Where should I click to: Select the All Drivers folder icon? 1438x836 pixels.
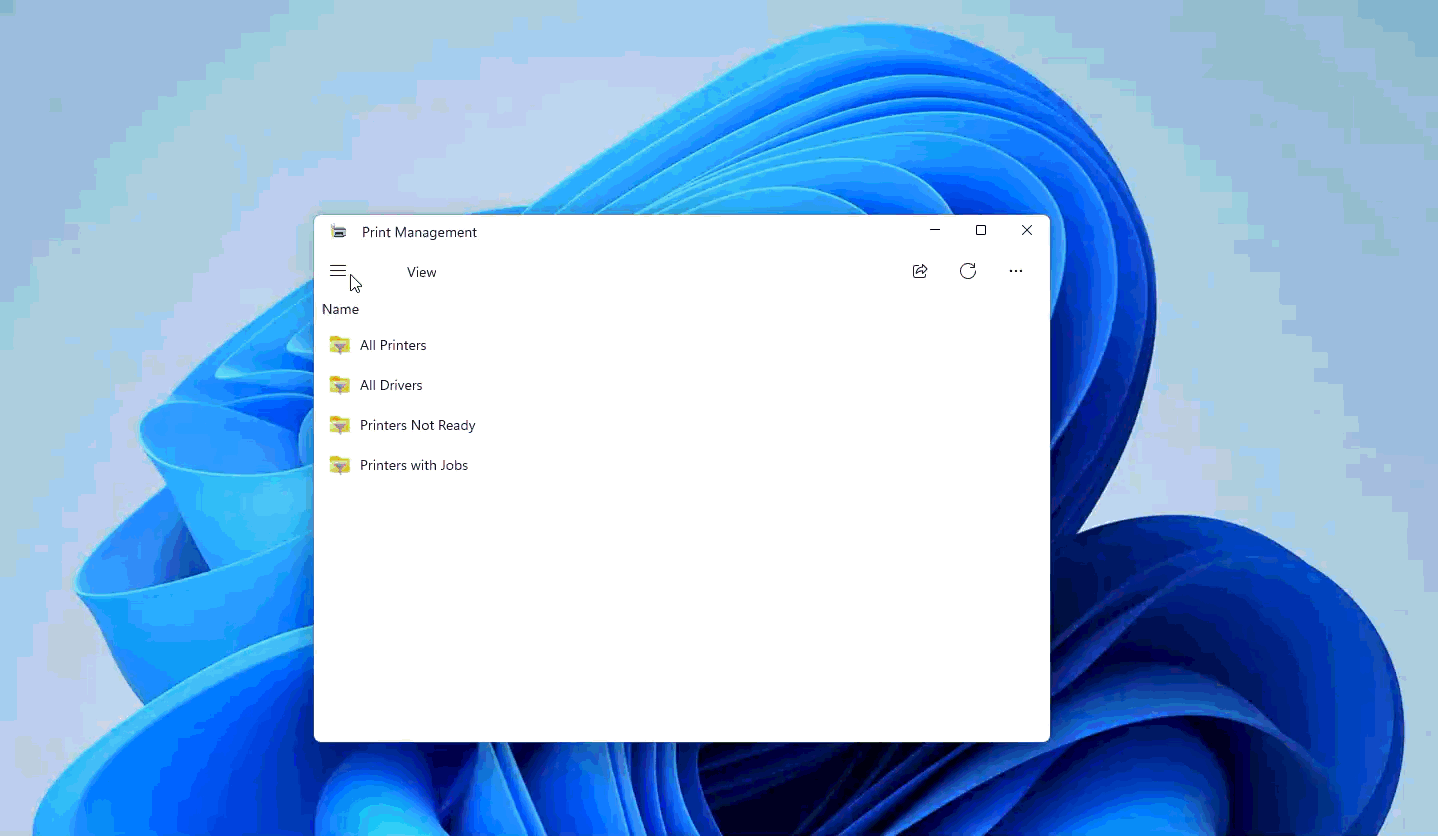(x=340, y=385)
